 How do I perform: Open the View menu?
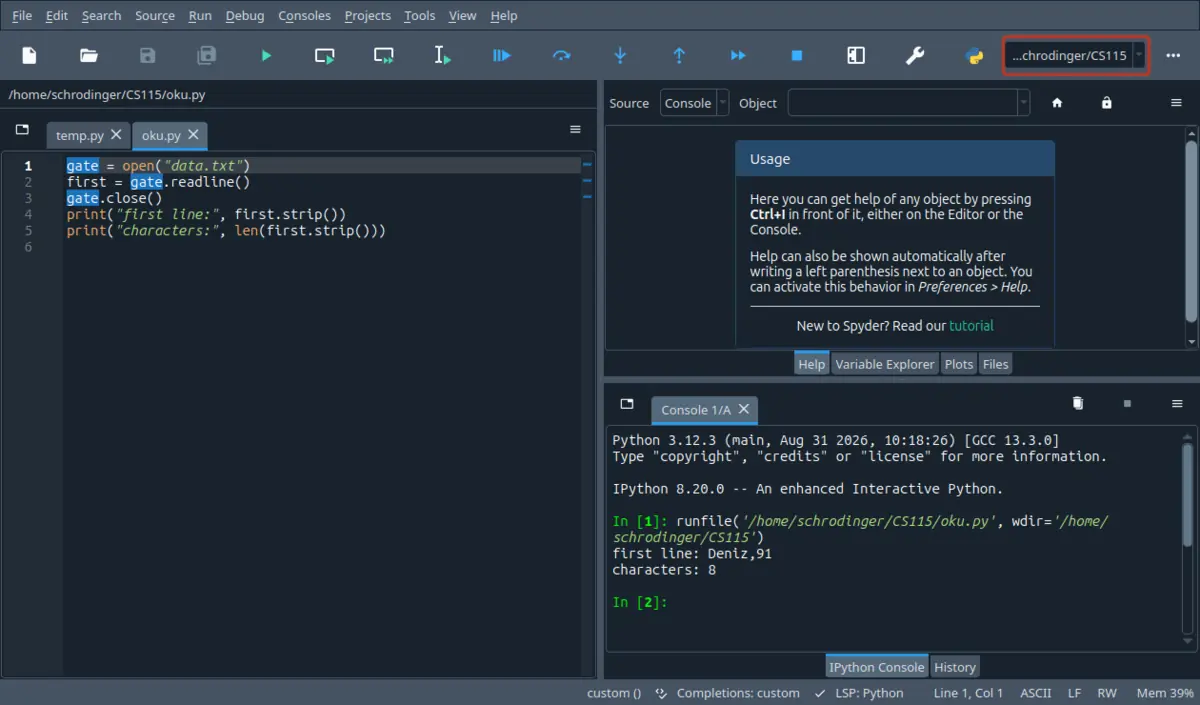462,15
